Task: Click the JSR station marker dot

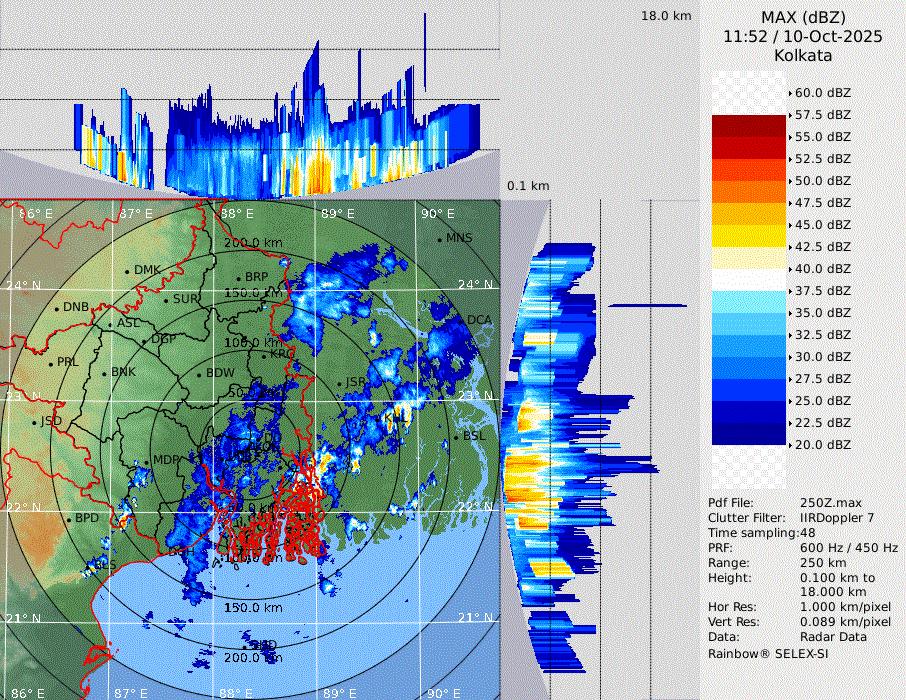Action: [339, 383]
